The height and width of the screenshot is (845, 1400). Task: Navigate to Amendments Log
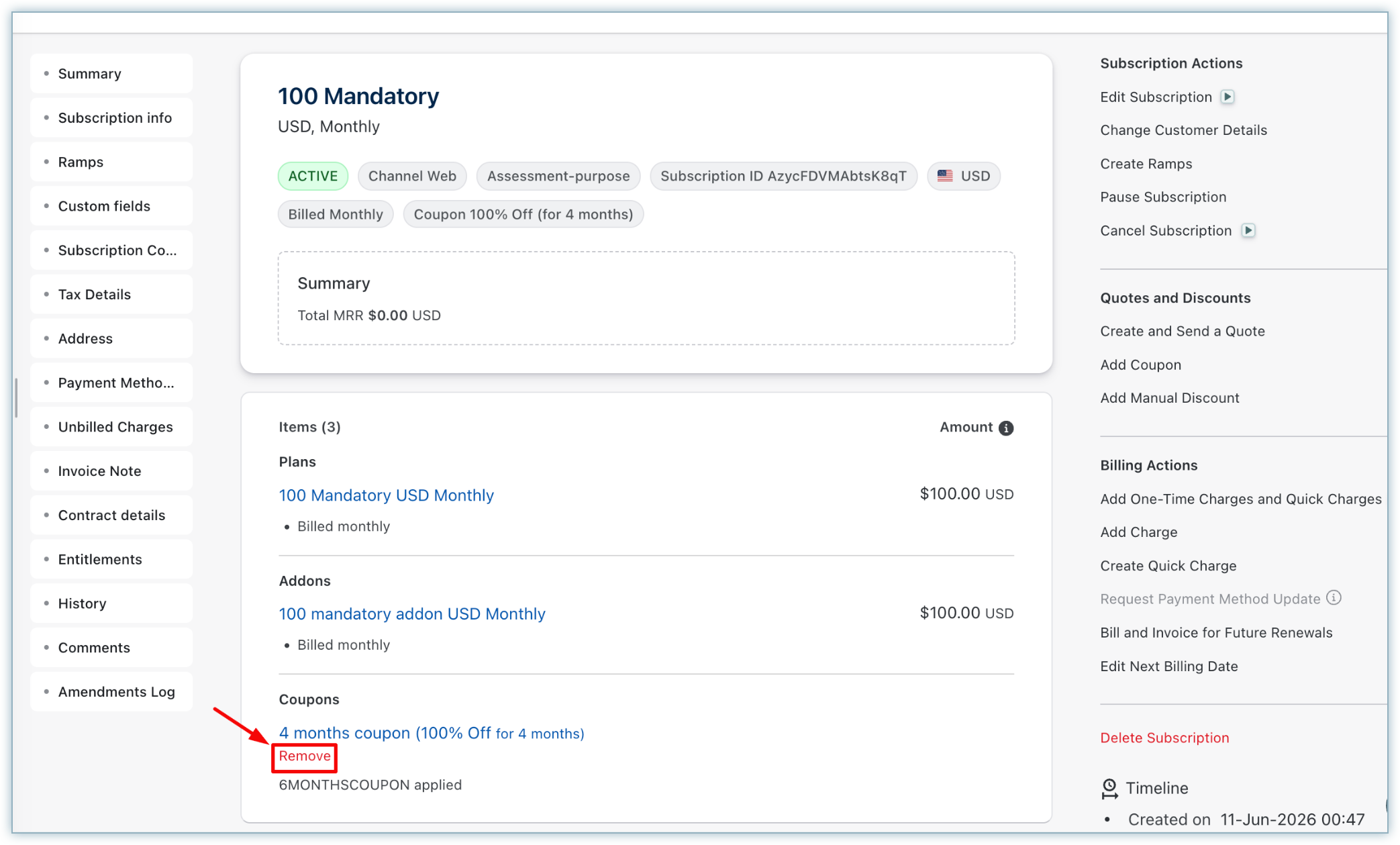pyautogui.click(x=111, y=691)
